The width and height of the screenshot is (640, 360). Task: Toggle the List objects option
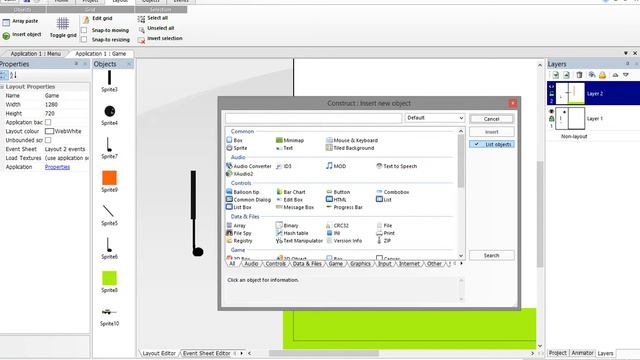tap(492, 144)
